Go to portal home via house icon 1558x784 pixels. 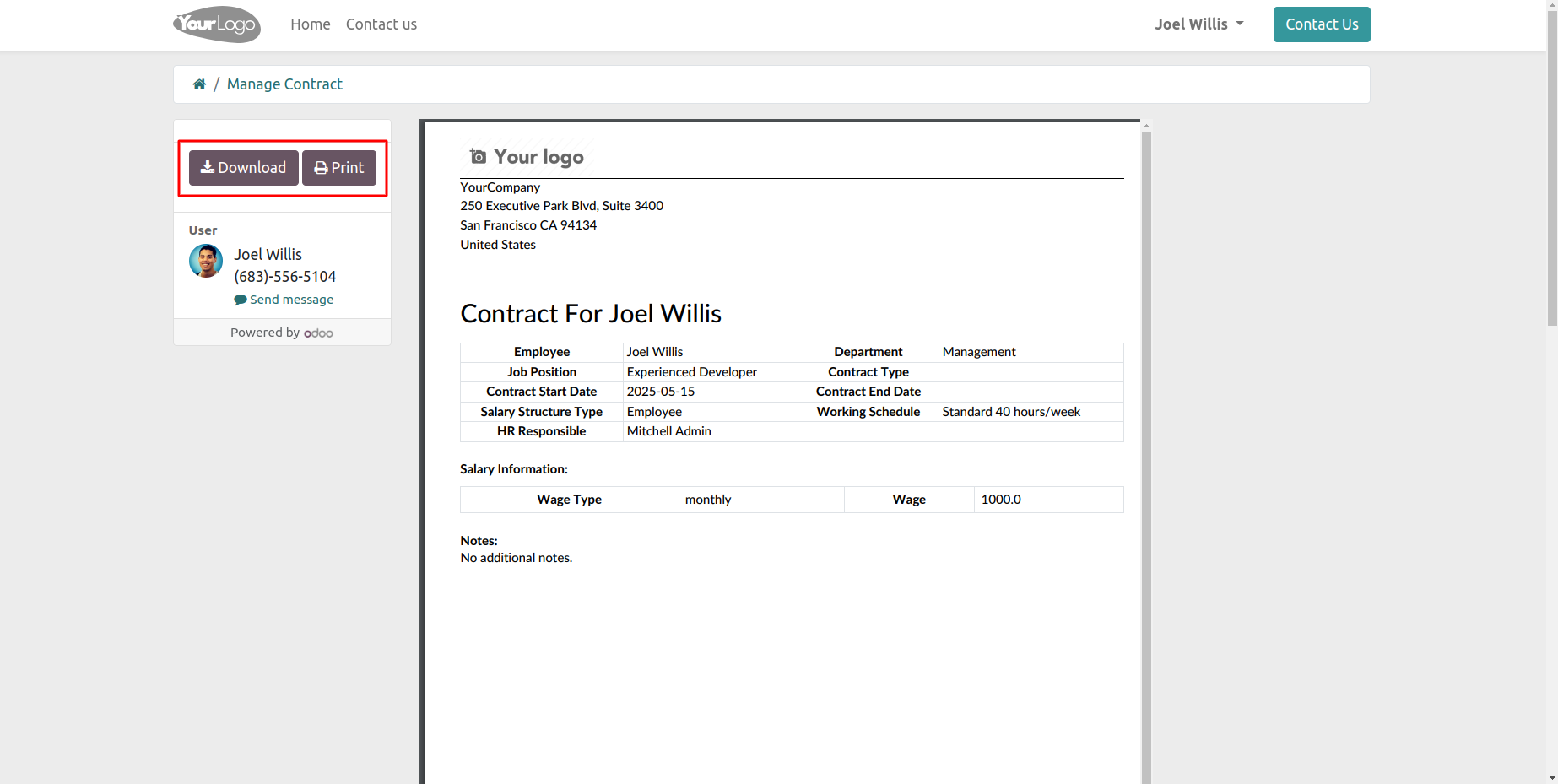tap(199, 84)
